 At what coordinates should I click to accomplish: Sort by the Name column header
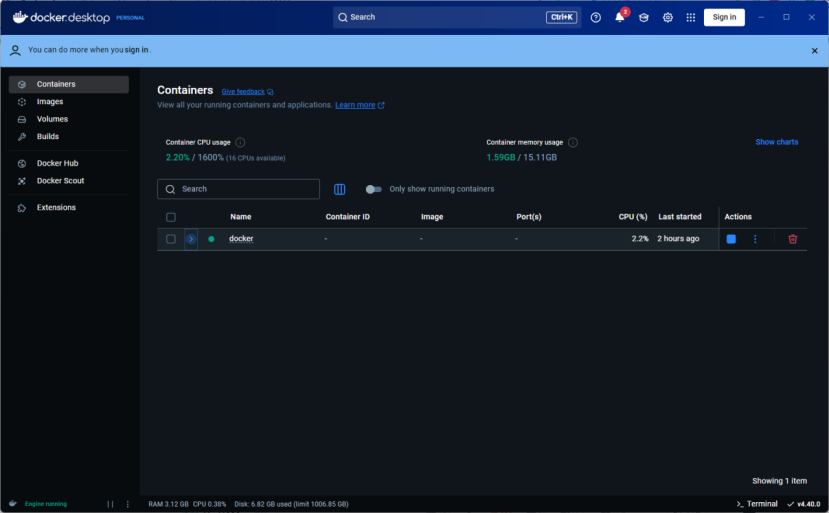(241, 217)
